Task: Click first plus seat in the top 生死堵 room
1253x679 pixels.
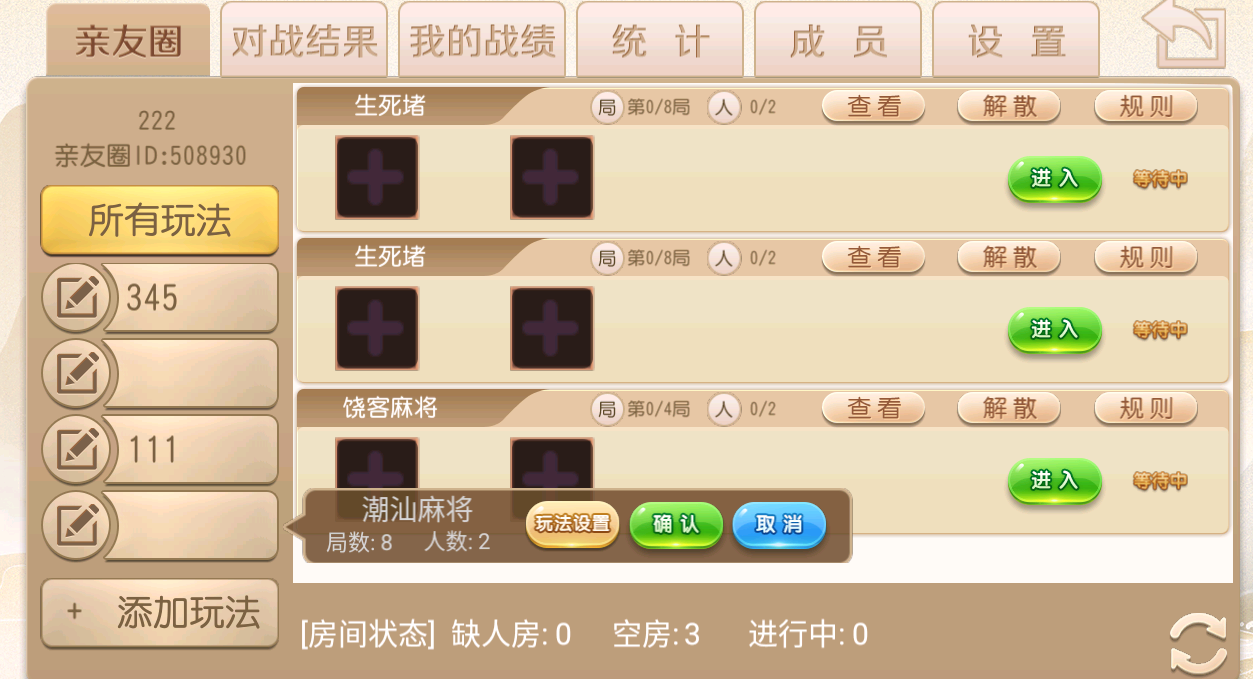Action: tap(377, 178)
